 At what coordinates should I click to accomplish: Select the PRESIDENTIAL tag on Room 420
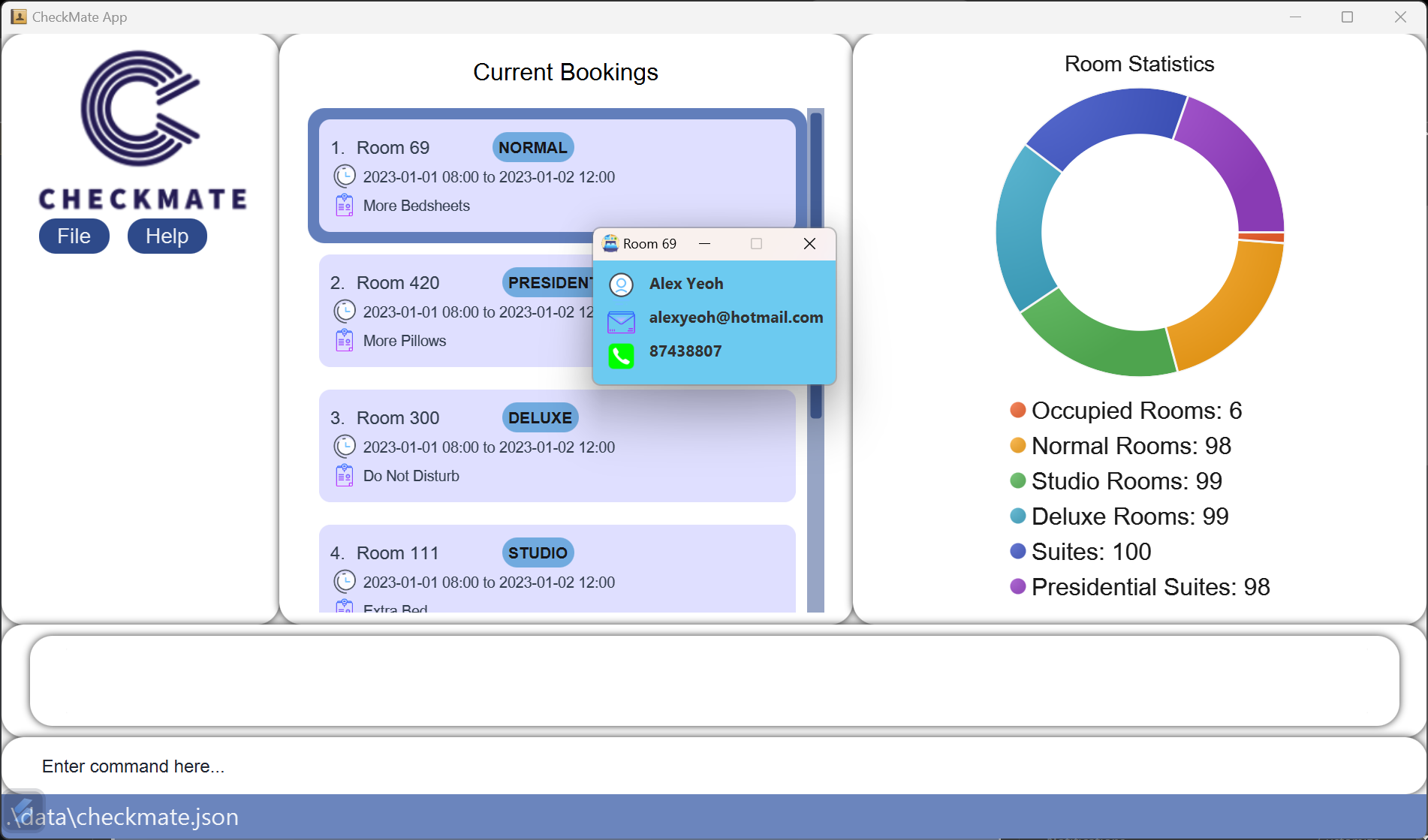pyautogui.click(x=548, y=283)
